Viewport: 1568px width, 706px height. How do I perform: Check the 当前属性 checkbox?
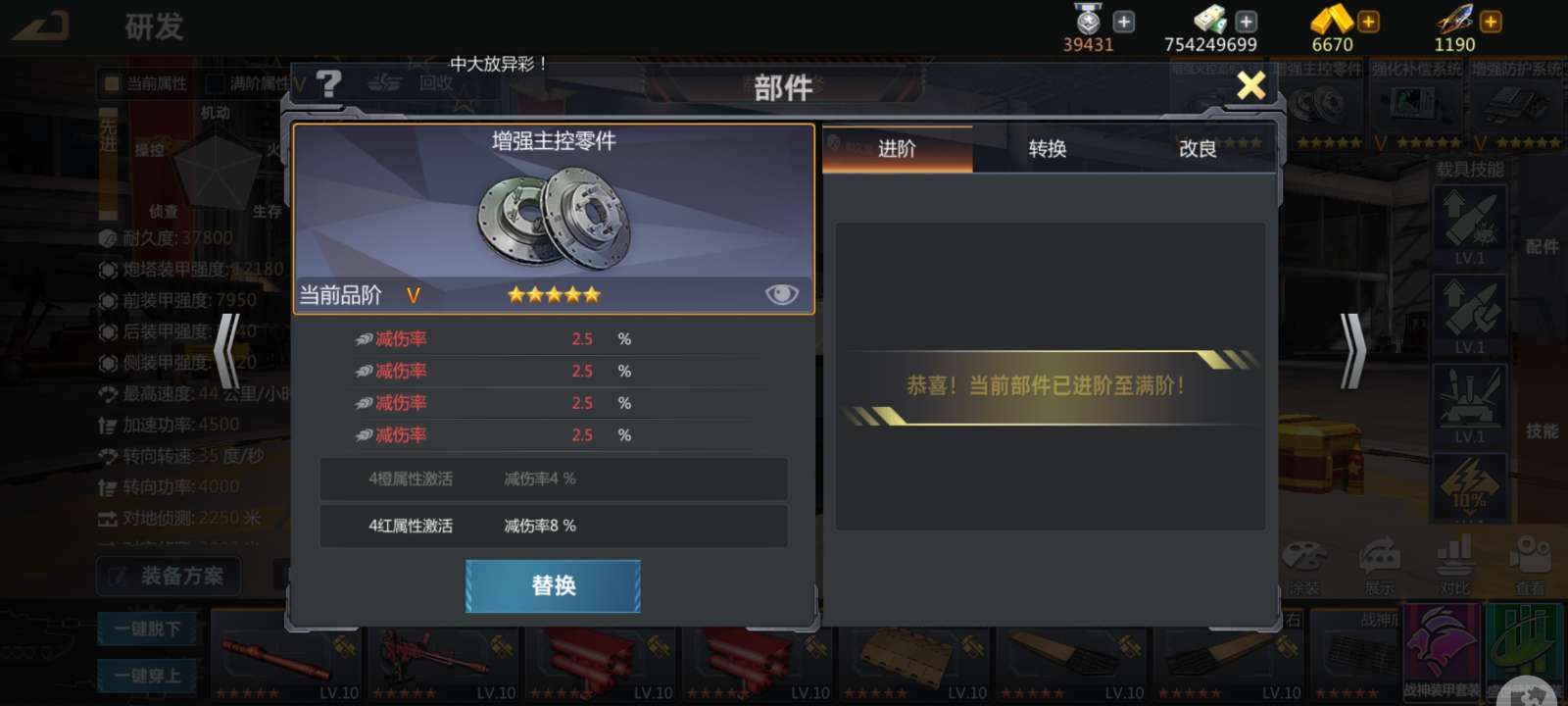[112, 83]
